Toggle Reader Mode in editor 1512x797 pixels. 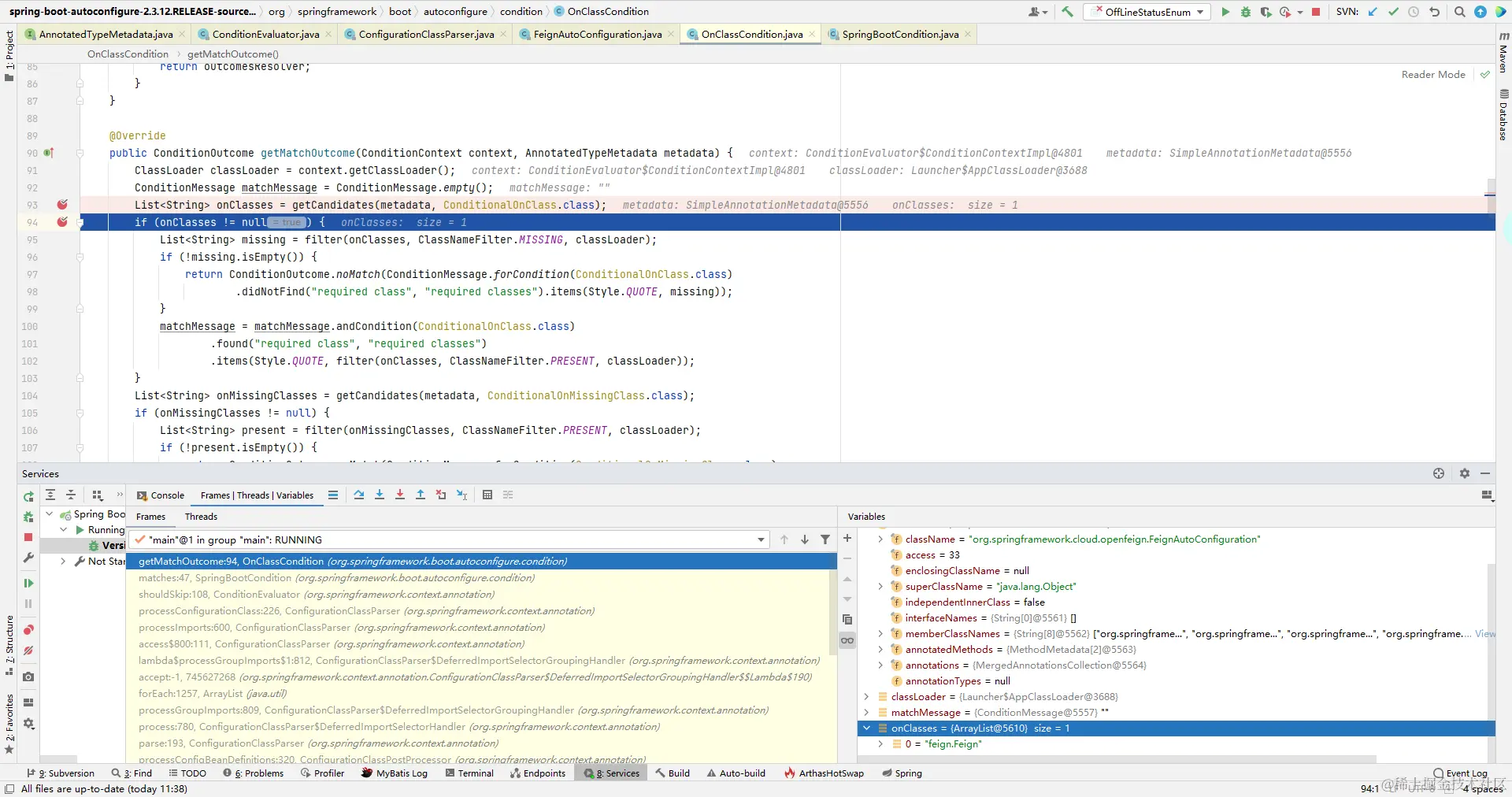1433,75
